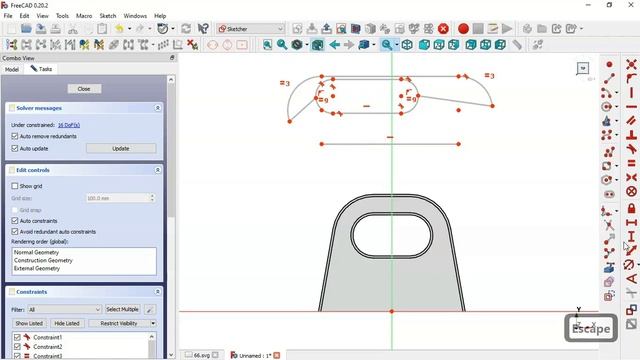Click the Fit all view icon
Image resolution: width=640 pixels, height=360 pixels.
(267, 45)
